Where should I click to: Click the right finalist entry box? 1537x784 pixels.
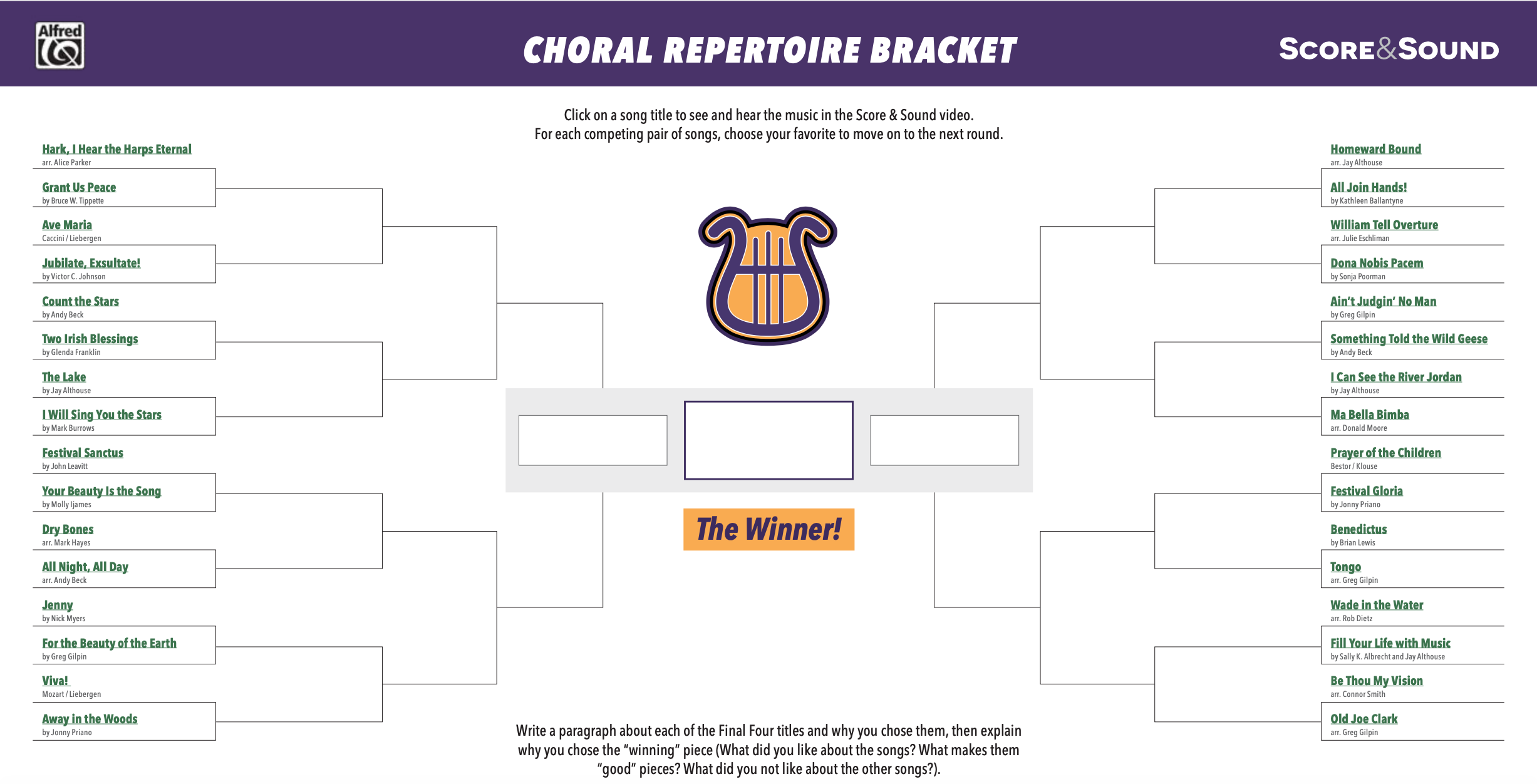pyautogui.click(x=944, y=440)
